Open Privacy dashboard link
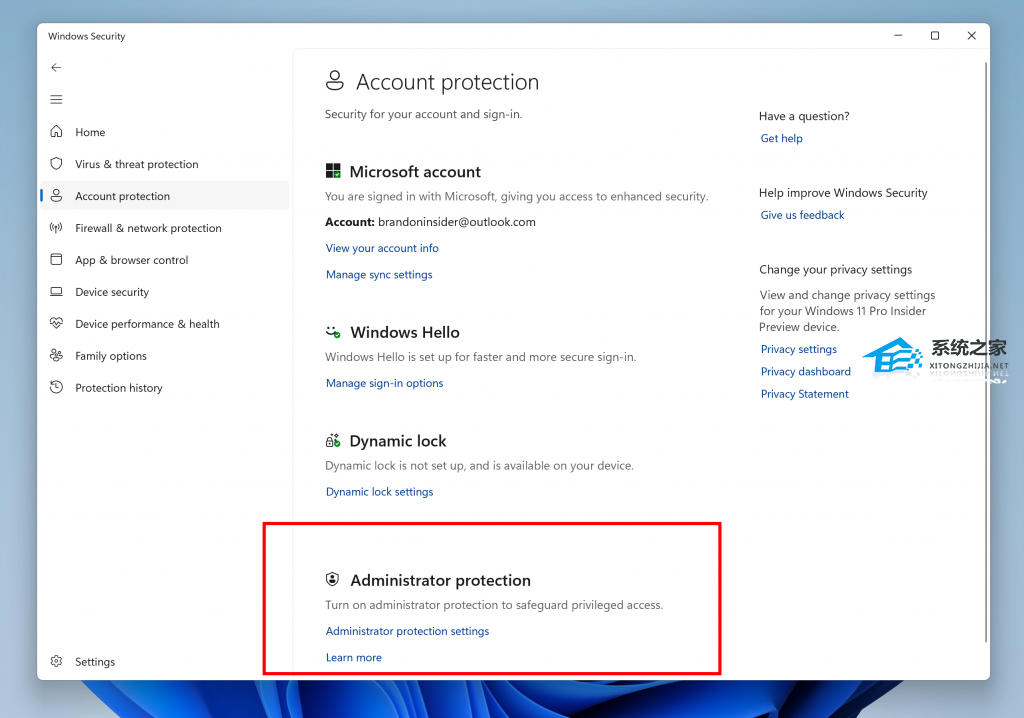Image resolution: width=1024 pixels, height=718 pixels. [x=805, y=372]
